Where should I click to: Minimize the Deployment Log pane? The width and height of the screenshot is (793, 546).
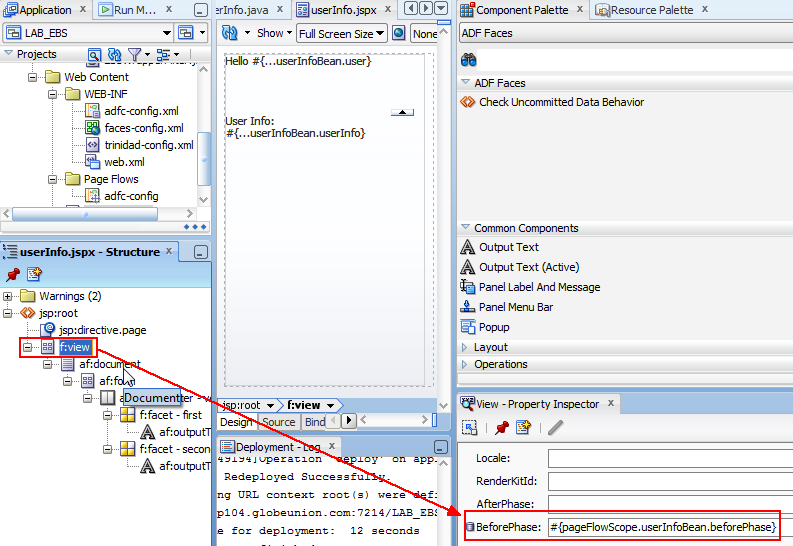441,447
